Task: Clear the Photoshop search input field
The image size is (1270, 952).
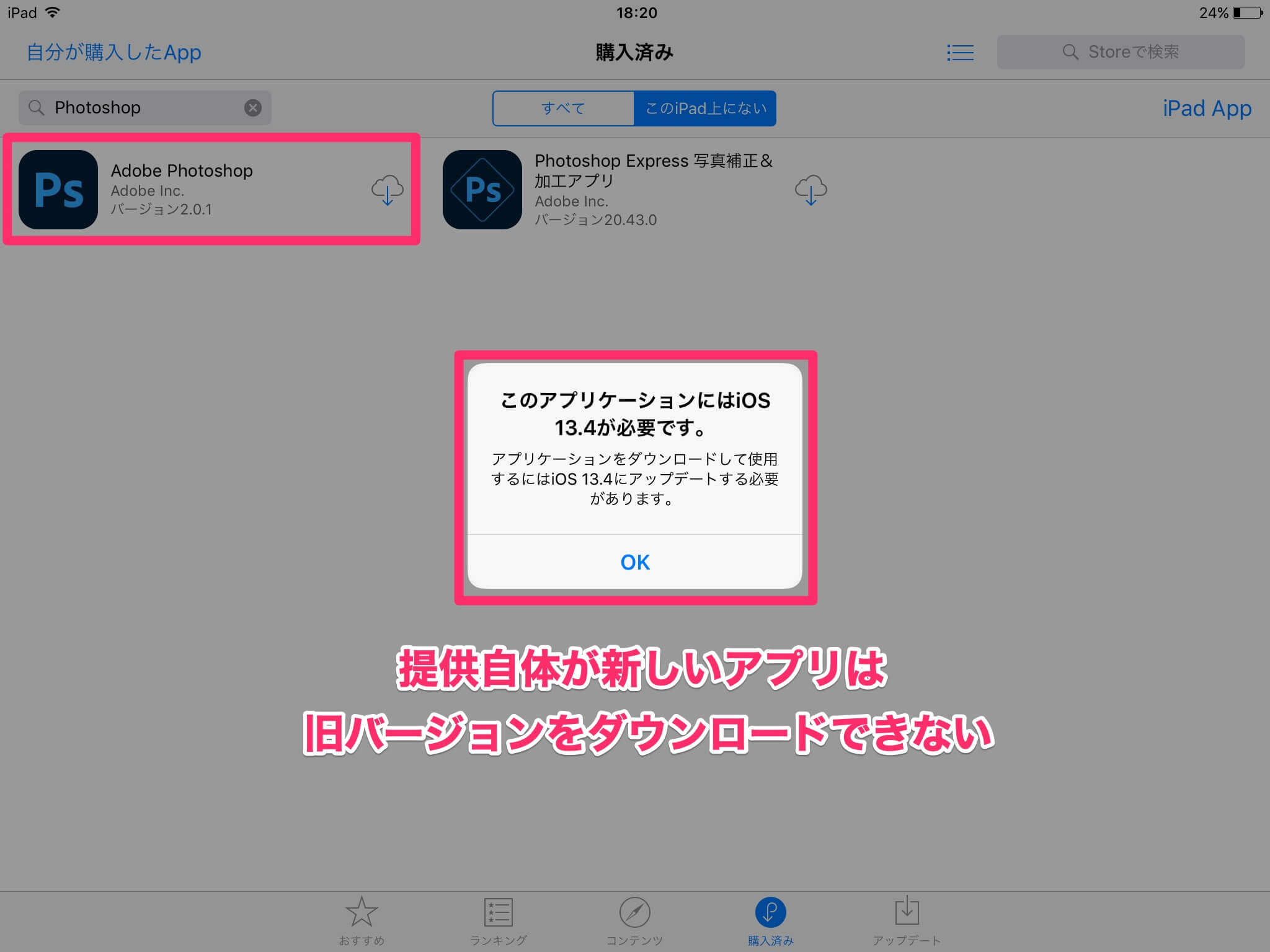Action: click(x=253, y=106)
